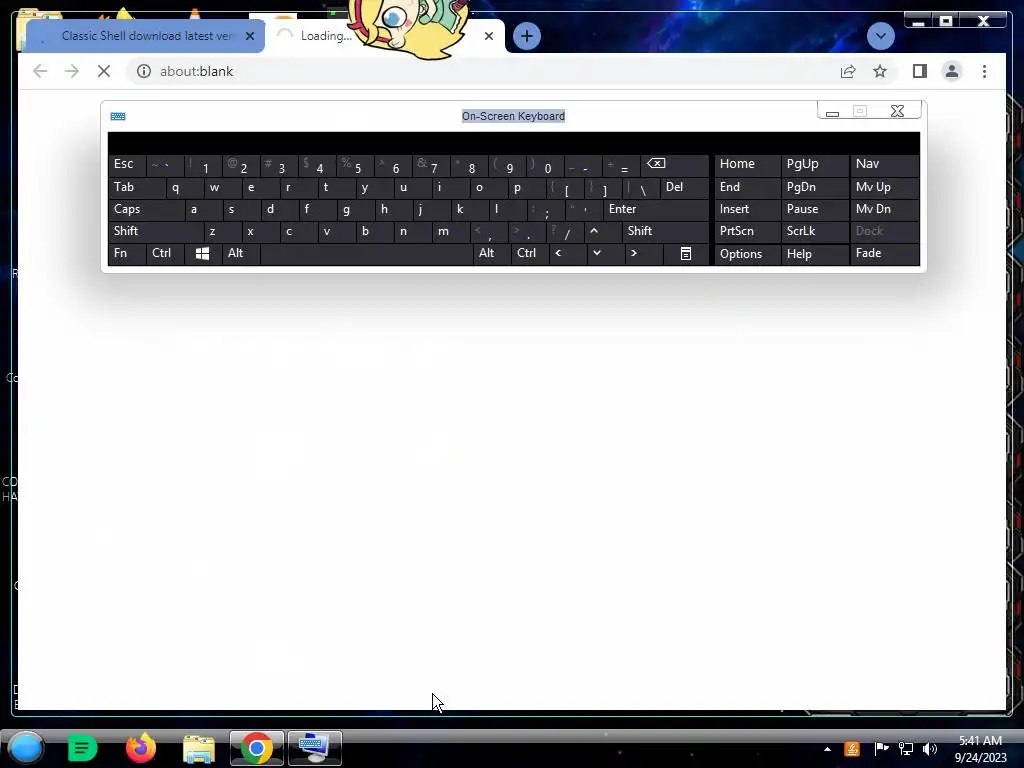Toggle the right Ctrl key
The height and width of the screenshot is (768, 1024).
click(530, 253)
